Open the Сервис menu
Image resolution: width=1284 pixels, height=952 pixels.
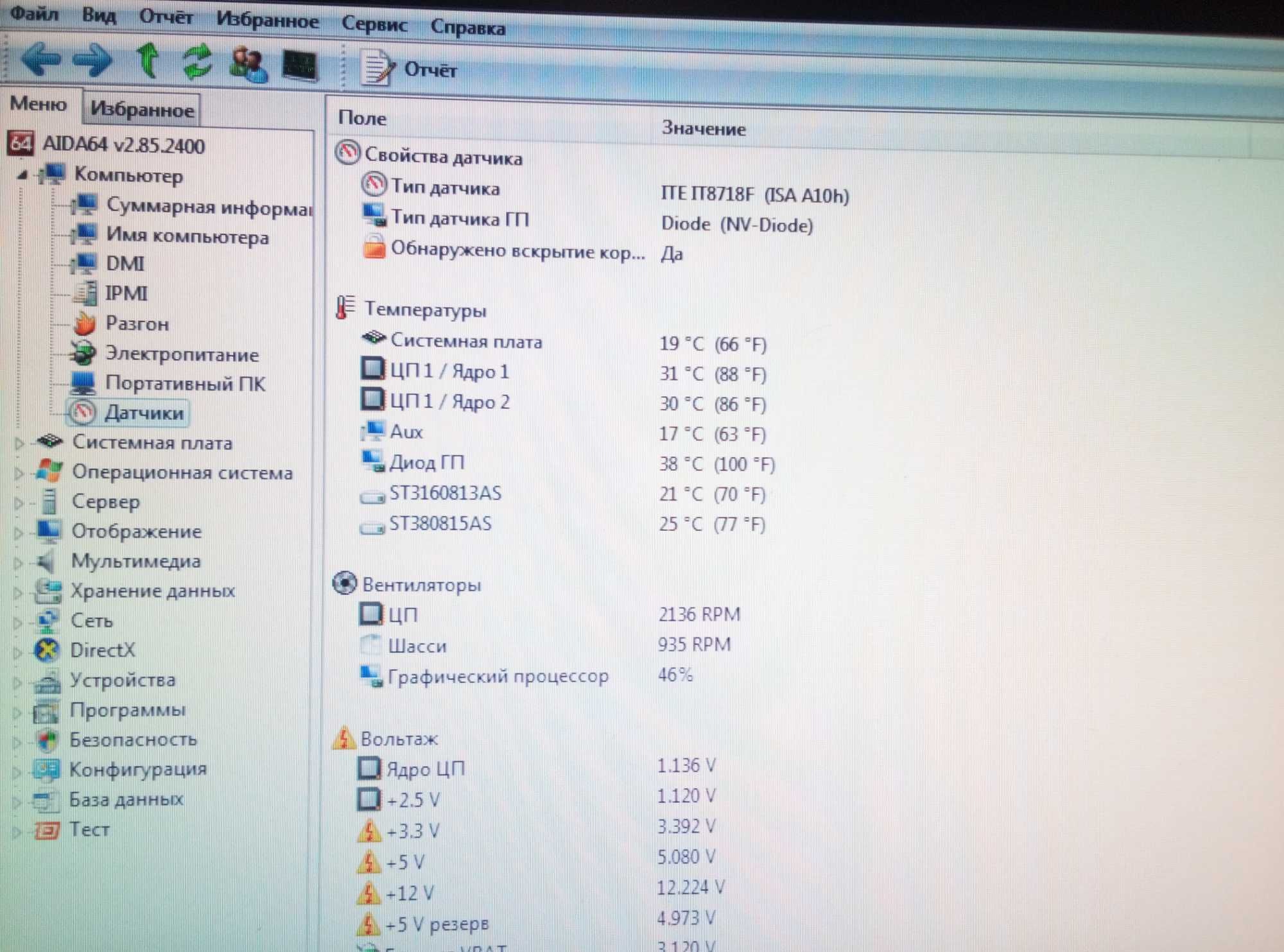[374, 24]
